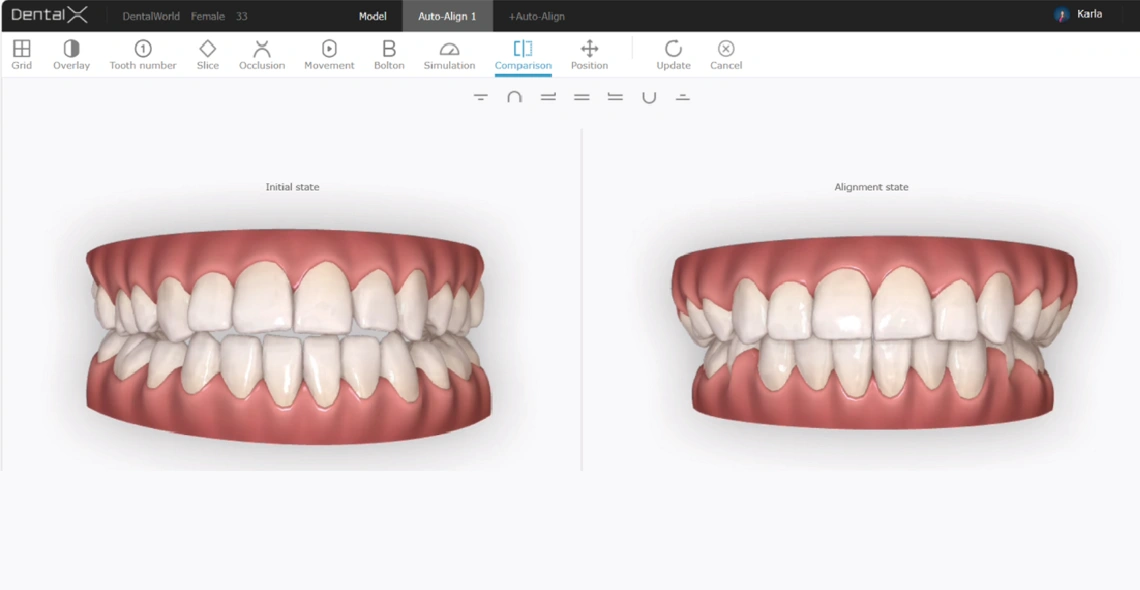Click the Update button
1140x590 pixels.
coord(673,55)
